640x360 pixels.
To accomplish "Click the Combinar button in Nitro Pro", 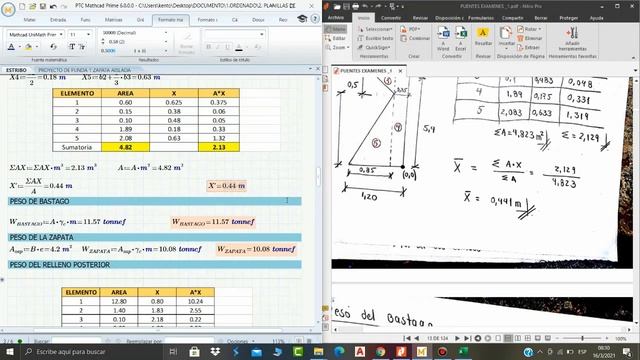I will tap(416, 38).
